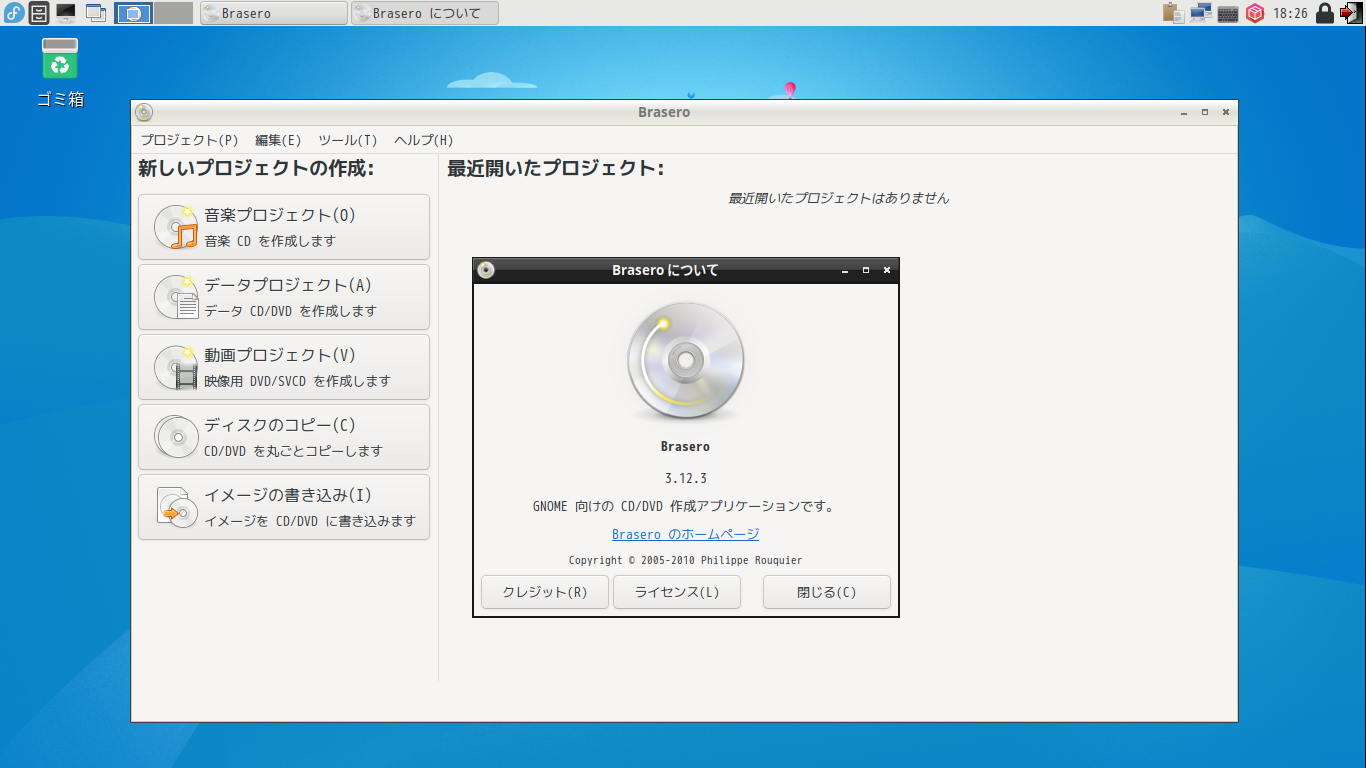Click the クレジット(R) button
This screenshot has width=1366, height=768.
(545, 592)
